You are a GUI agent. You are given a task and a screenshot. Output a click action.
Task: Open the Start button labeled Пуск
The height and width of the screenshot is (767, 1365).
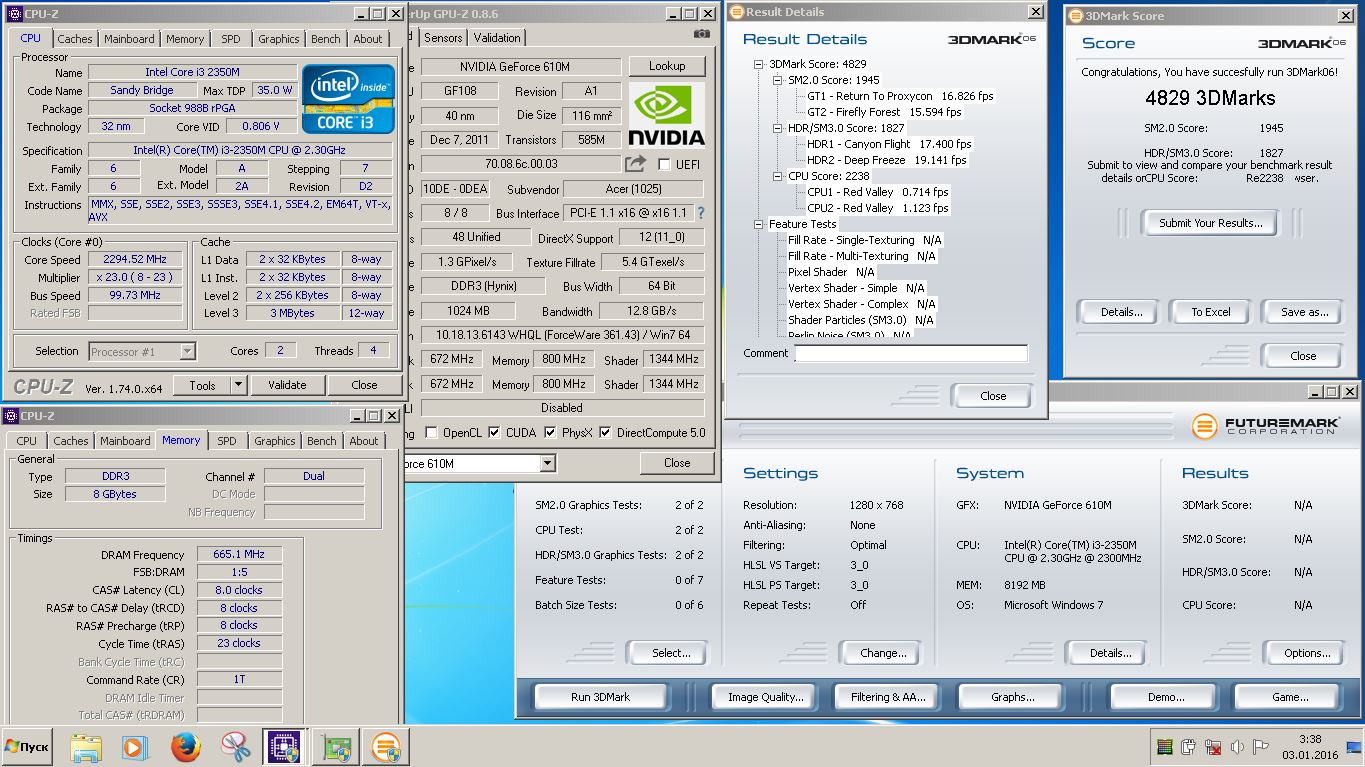[x=27, y=747]
